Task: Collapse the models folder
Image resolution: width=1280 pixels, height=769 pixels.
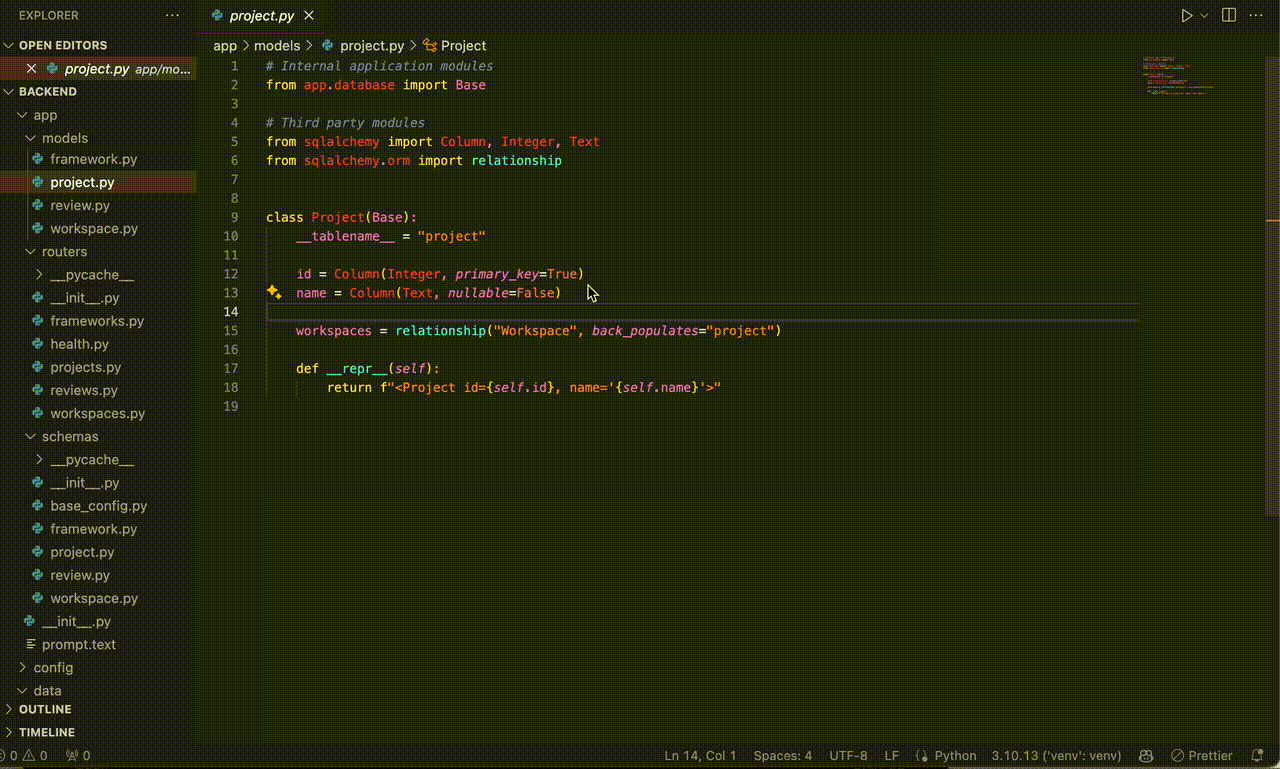Action: click(x=64, y=138)
